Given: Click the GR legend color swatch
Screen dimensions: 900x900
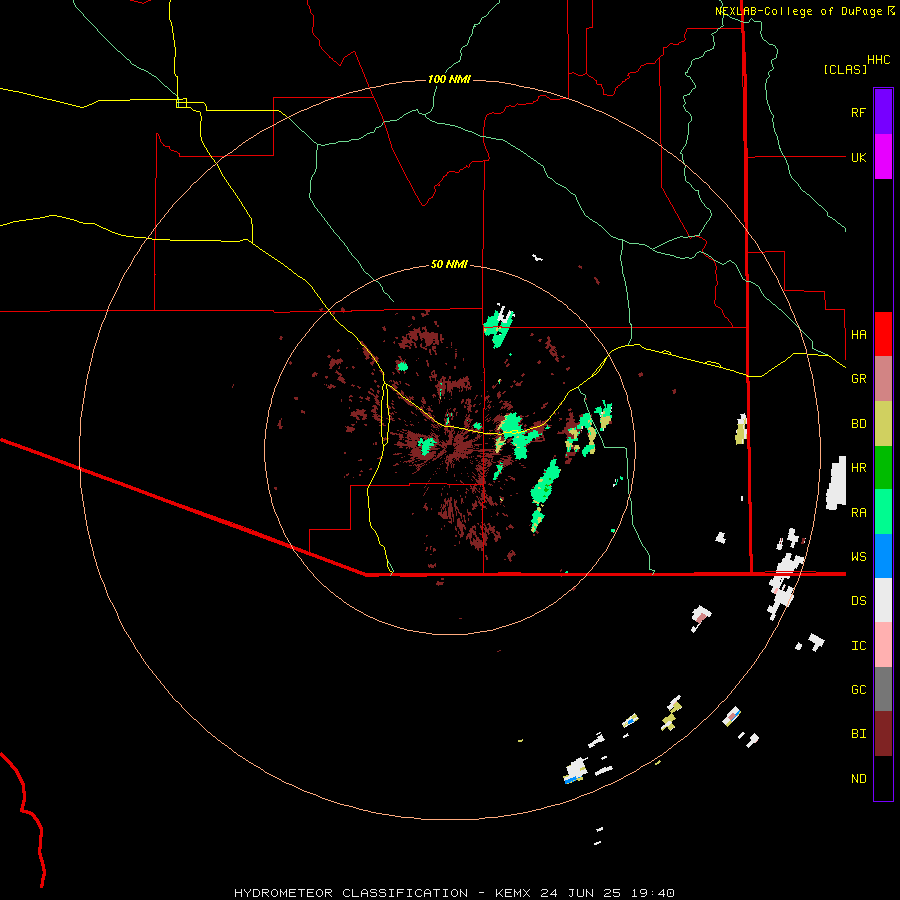Looking at the screenshot, I should [883, 378].
